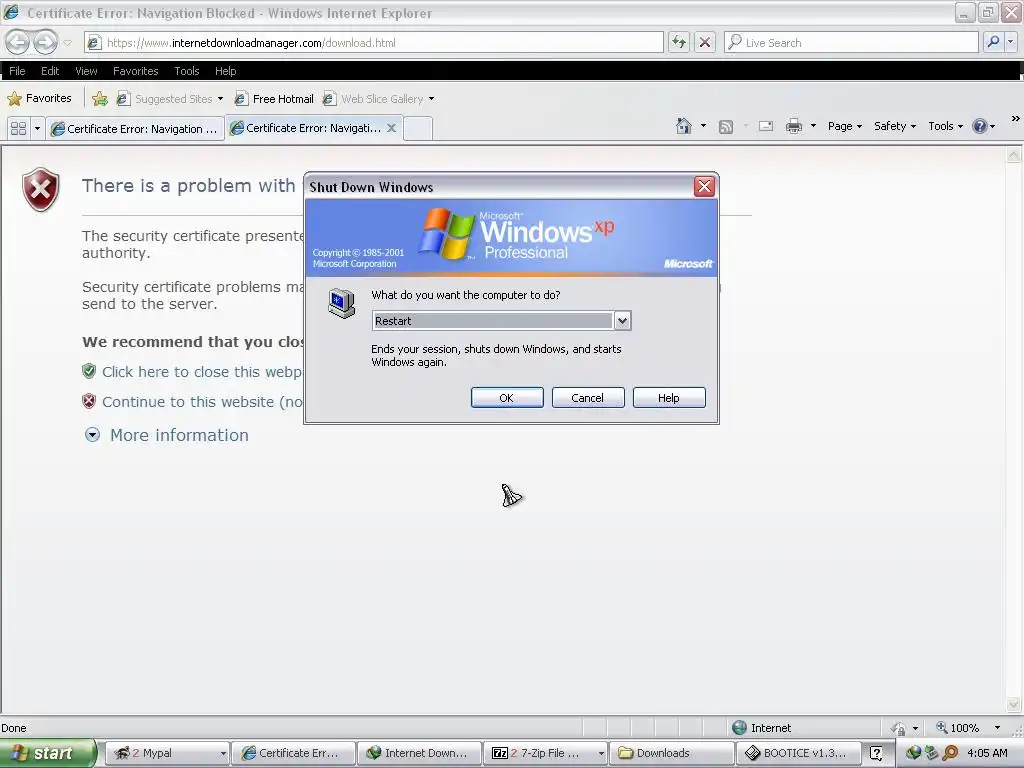Open the File menu
The width and height of the screenshot is (1024, 768).
point(18,71)
